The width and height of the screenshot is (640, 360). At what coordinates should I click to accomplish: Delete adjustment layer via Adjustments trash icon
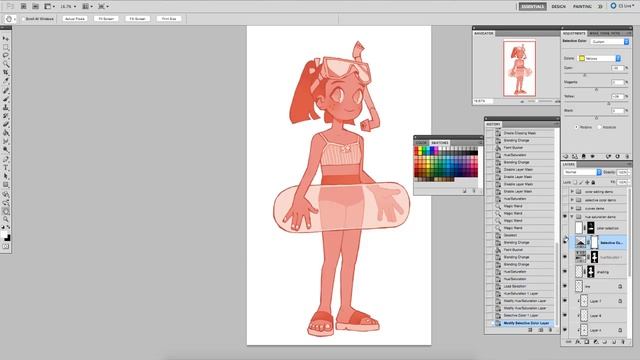(627, 156)
